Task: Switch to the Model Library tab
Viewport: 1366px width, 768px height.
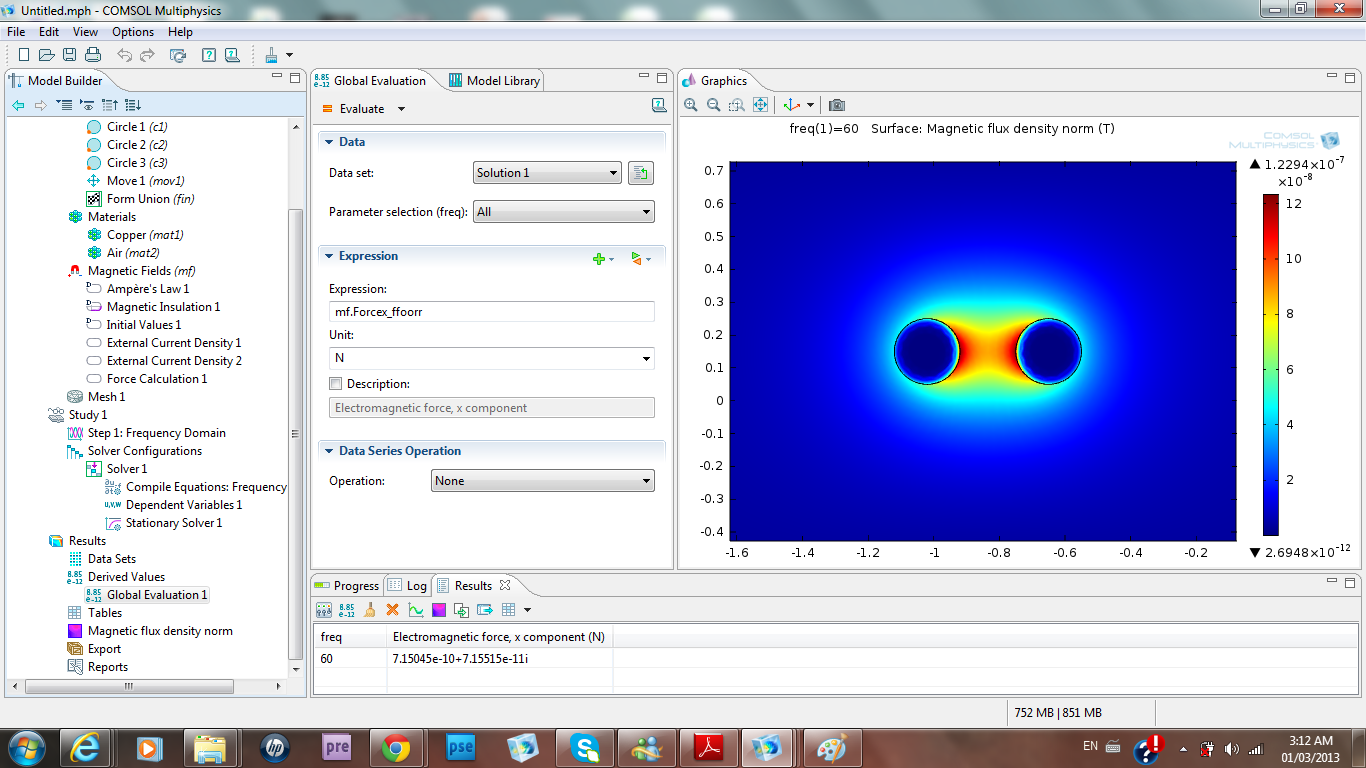Action: tap(495, 81)
